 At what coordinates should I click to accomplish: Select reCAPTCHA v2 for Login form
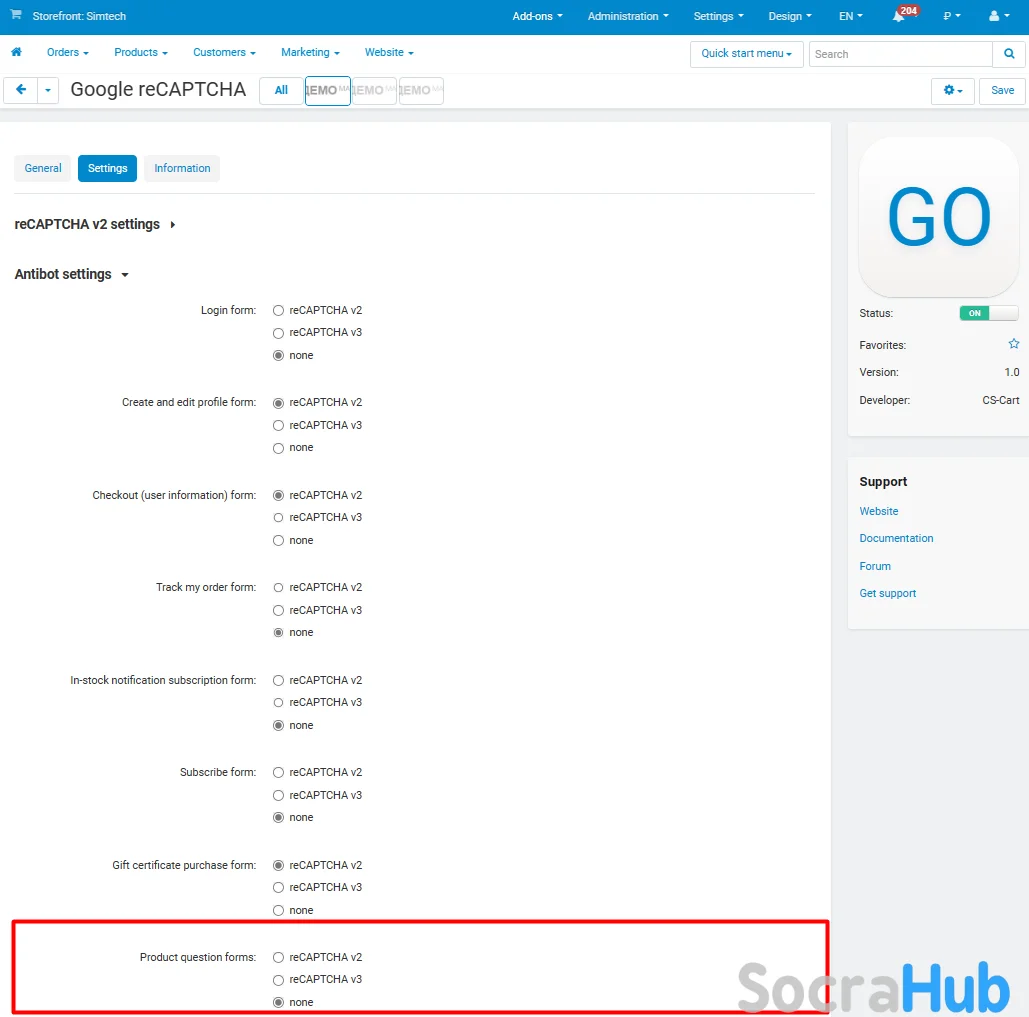pos(279,310)
